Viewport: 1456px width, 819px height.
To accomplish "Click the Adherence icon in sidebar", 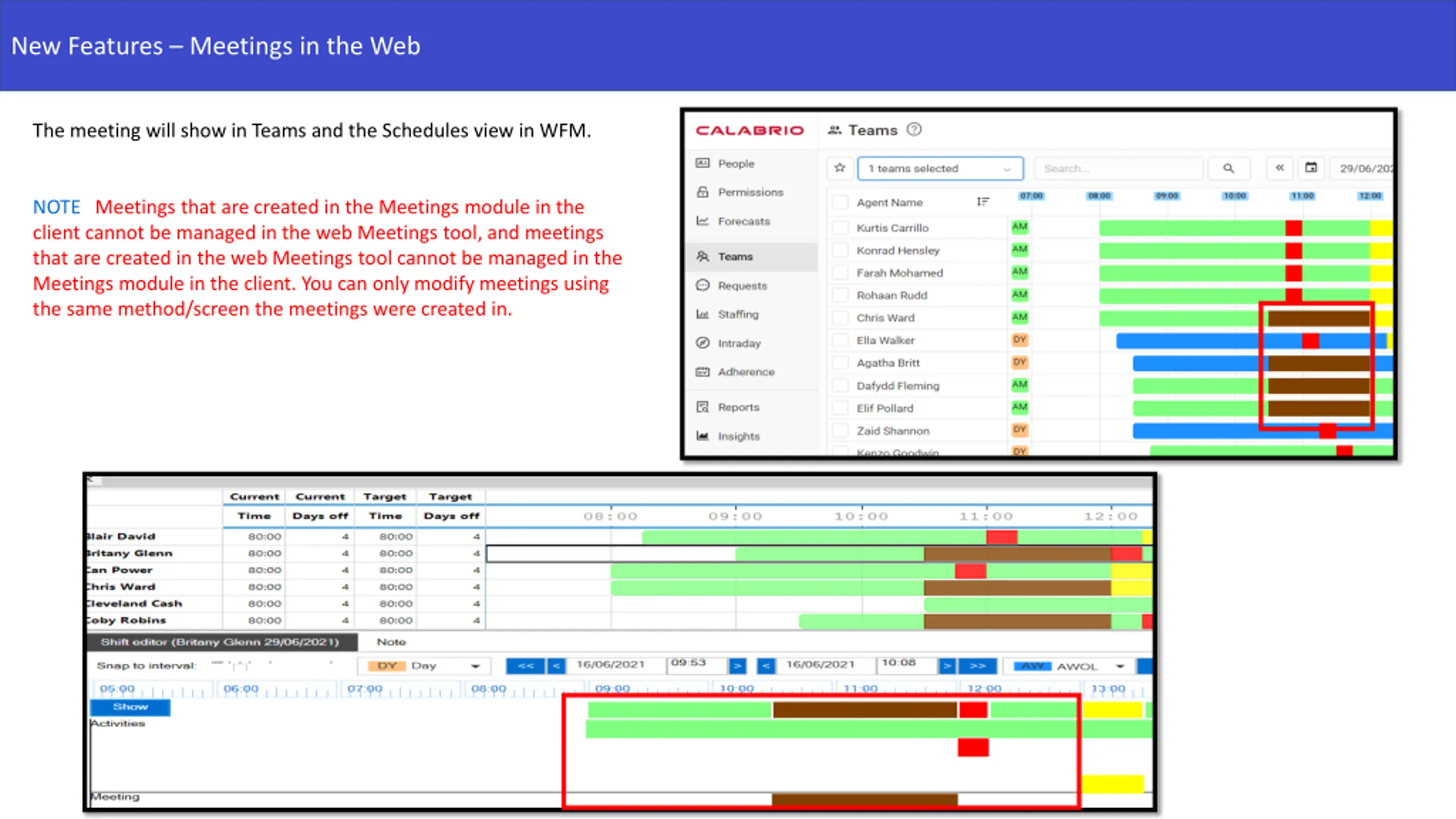I will [703, 371].
